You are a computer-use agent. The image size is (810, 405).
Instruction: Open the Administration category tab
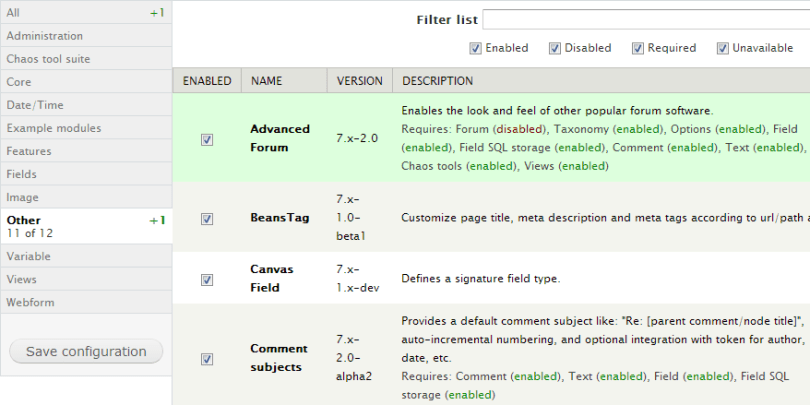pyautogui.click(x=85, y=36)
